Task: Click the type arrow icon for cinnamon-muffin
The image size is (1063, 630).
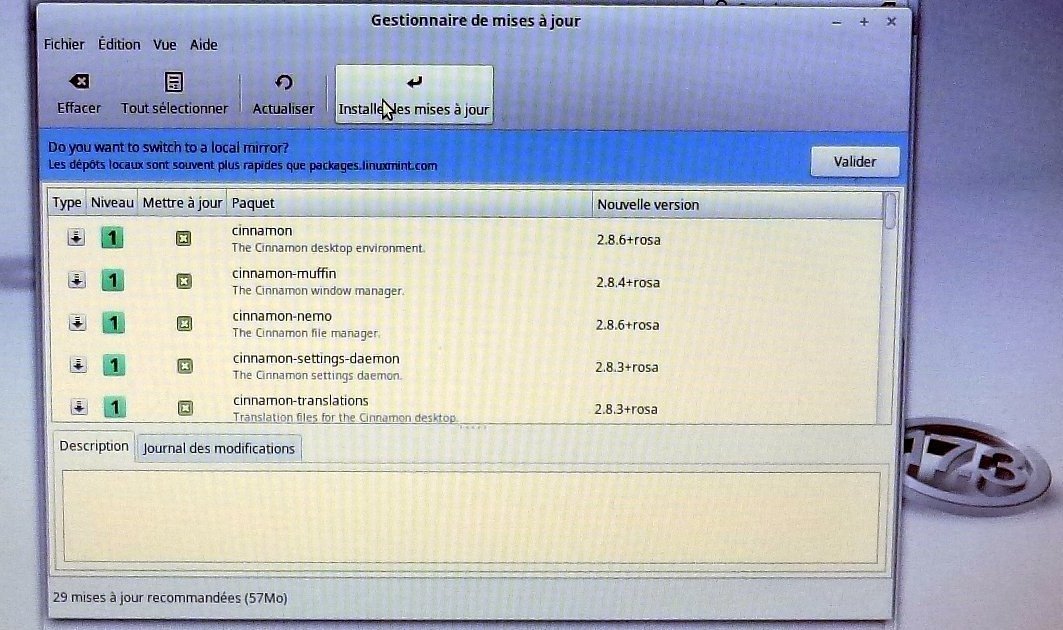Action: (75, 281)
